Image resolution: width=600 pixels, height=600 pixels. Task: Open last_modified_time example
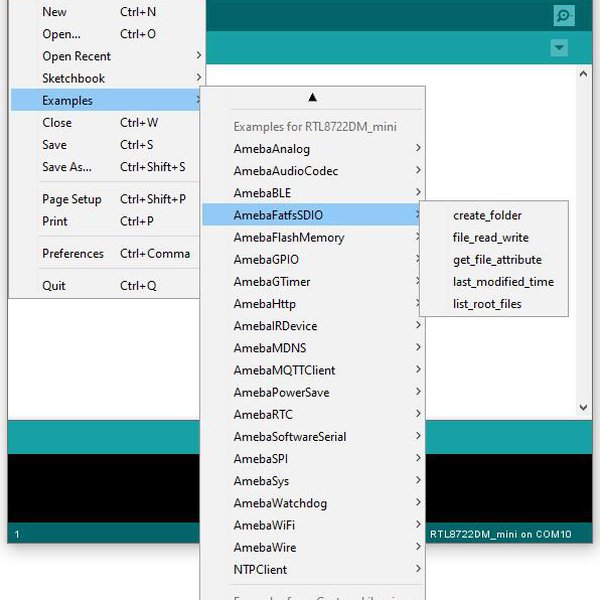click(502, 282)
